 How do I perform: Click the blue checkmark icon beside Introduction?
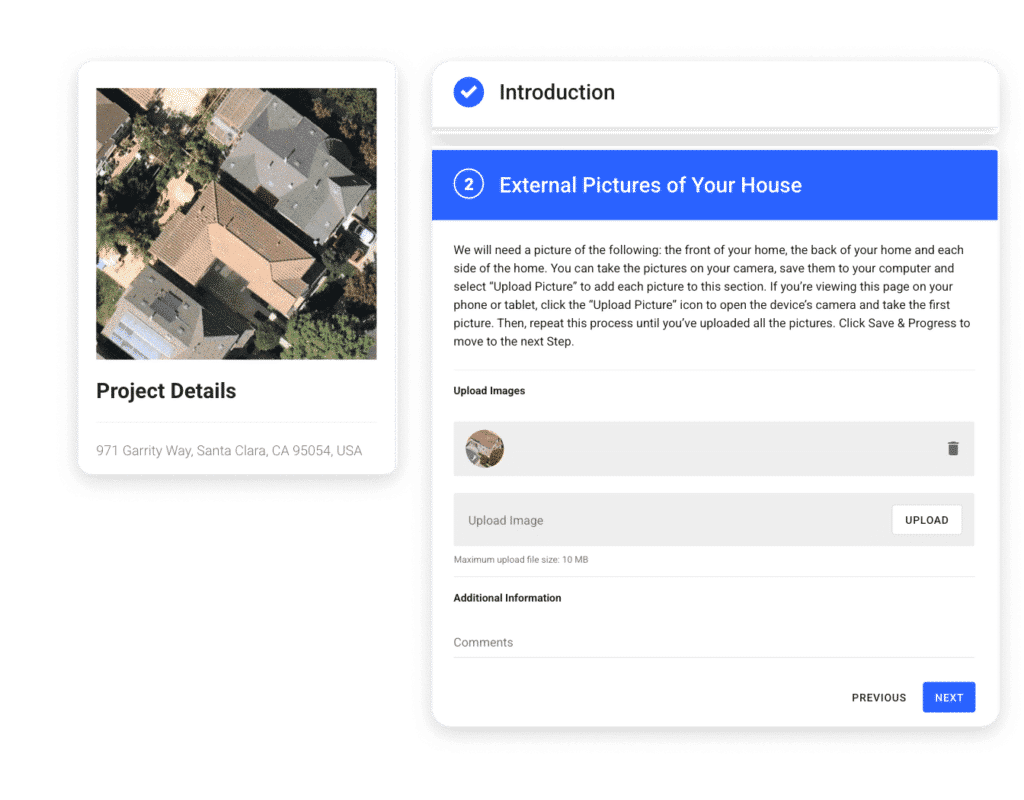click(468, 92)
